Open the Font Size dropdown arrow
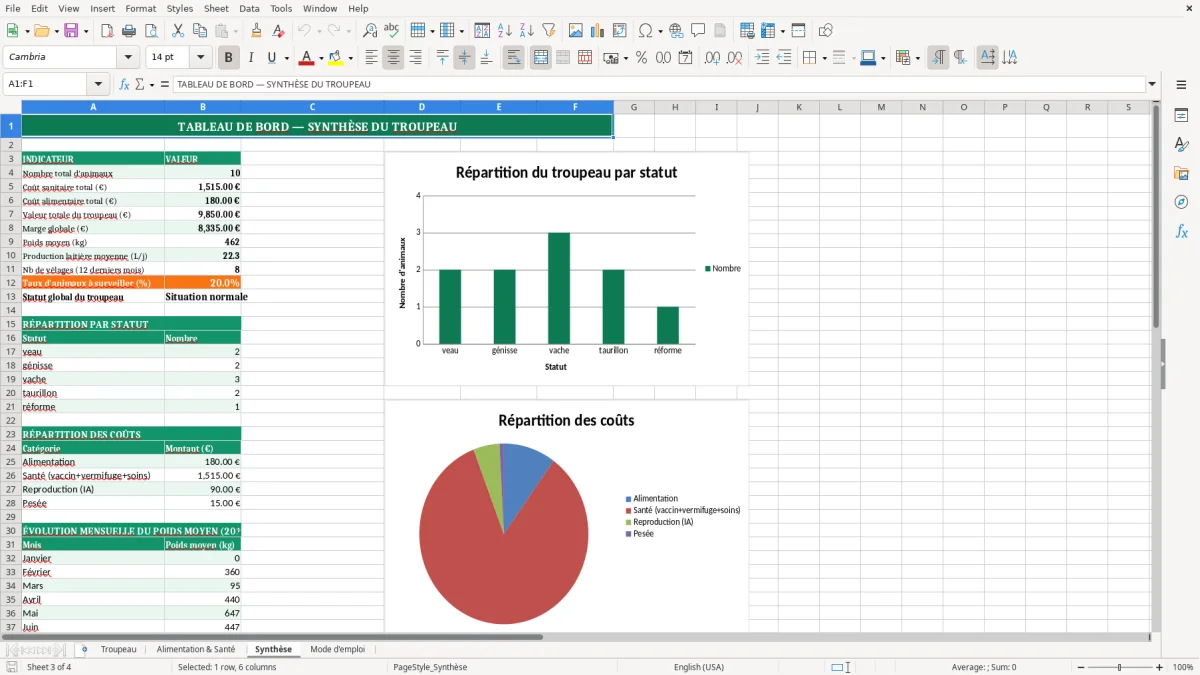1200x675 pixels. 201,58
